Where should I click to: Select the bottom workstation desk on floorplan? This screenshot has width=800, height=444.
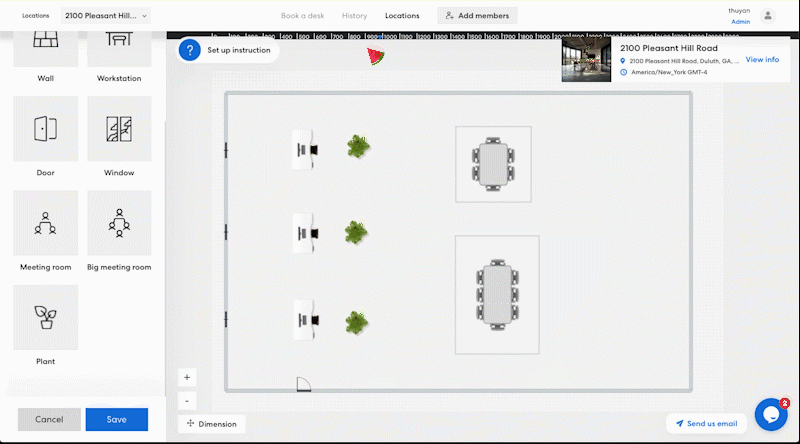(306, 320)
